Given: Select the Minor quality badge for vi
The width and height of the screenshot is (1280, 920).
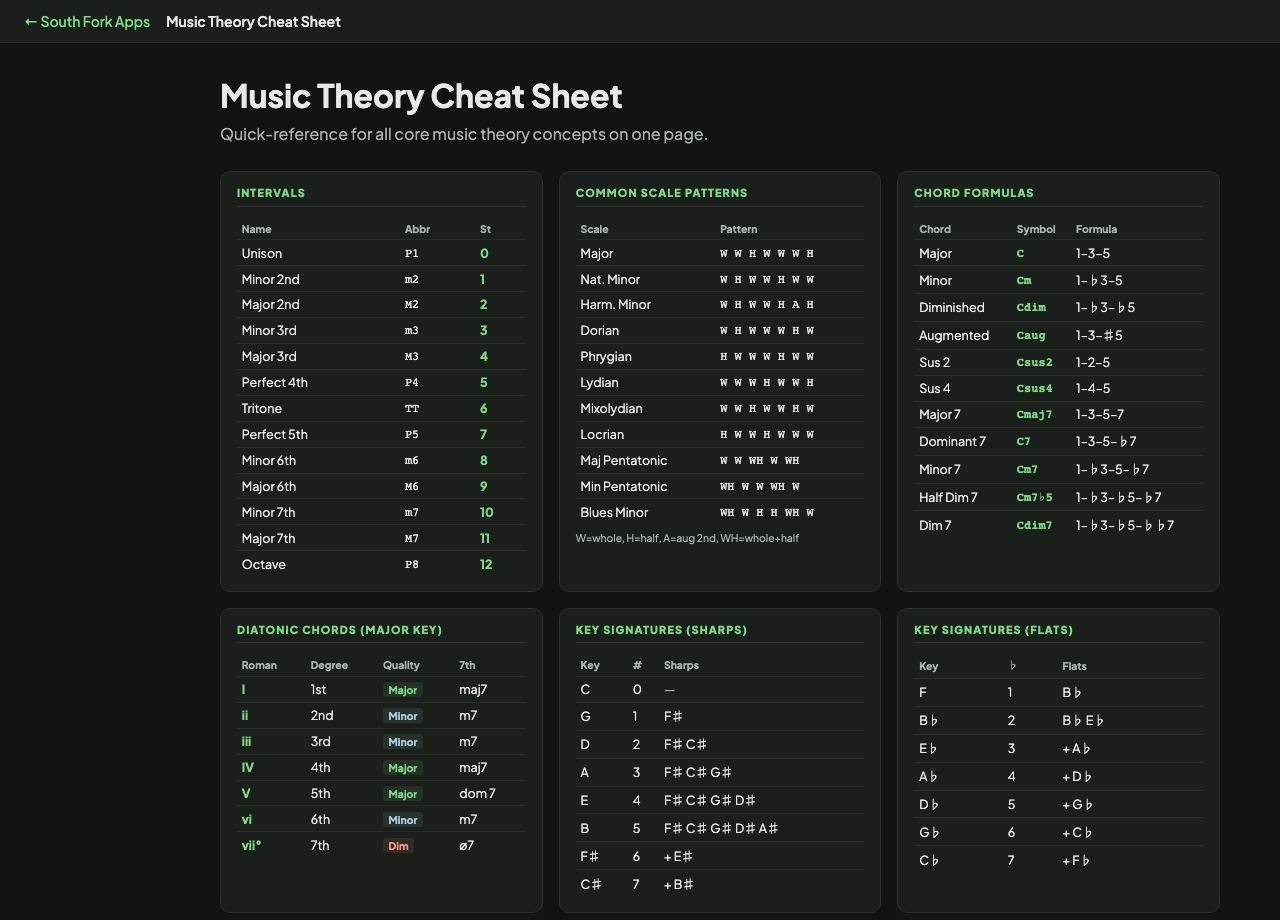Looking at the screenshot, I should (402, 820).
